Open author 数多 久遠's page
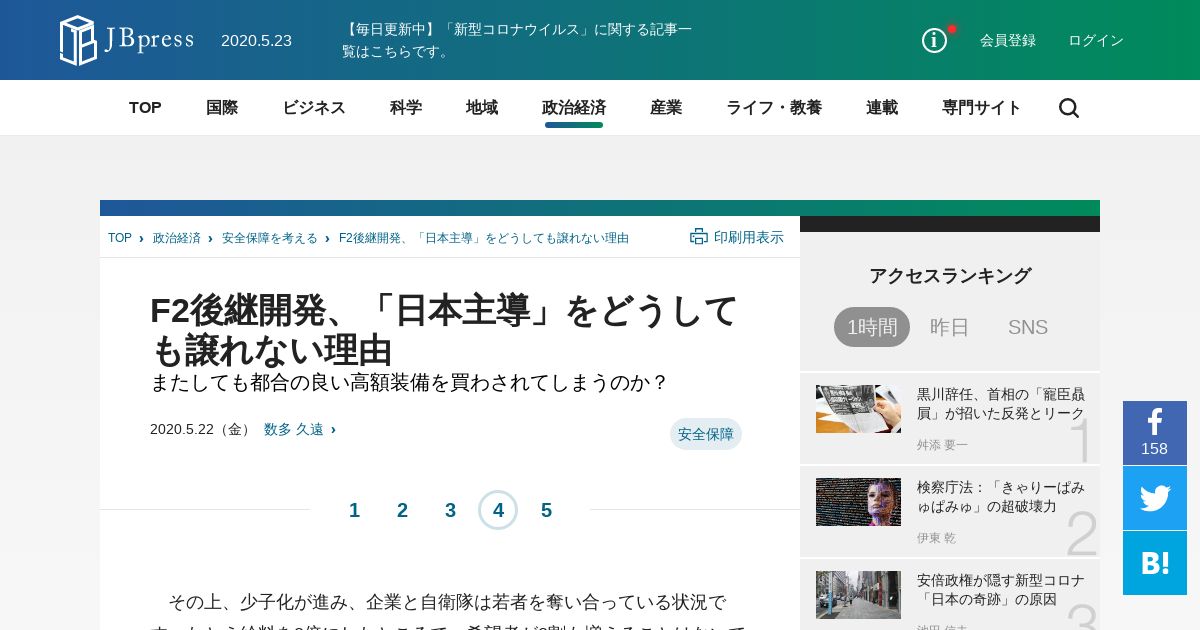Viewport: 1200px width, 630px height. (294, 429)
